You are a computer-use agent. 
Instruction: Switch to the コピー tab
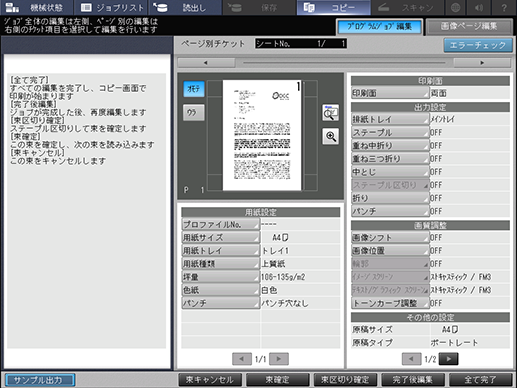pyautogui.click(x=334, y=7)
